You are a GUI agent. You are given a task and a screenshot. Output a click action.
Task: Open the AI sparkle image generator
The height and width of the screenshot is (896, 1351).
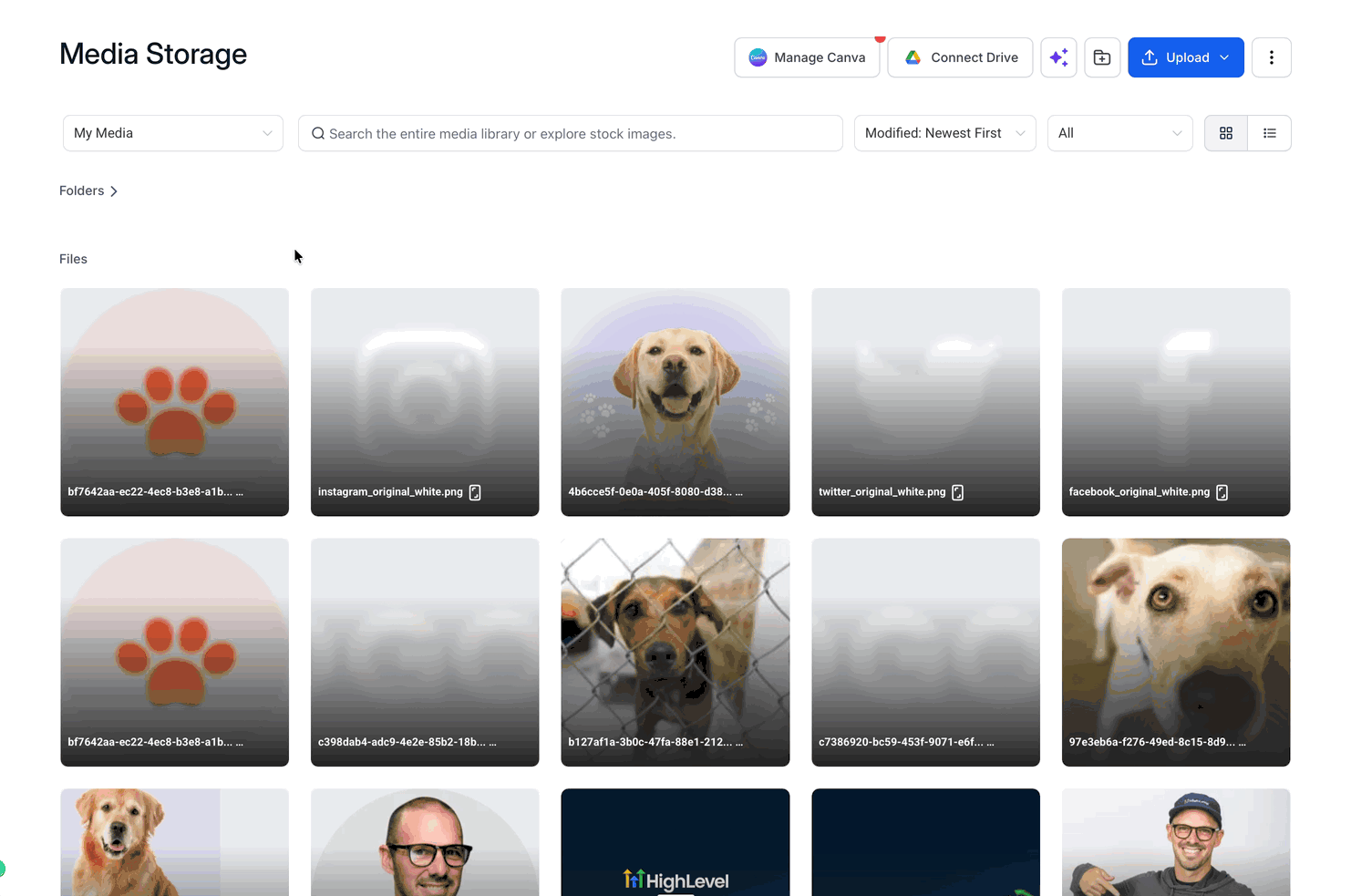pyautogui.click(x=1058, y=57)
